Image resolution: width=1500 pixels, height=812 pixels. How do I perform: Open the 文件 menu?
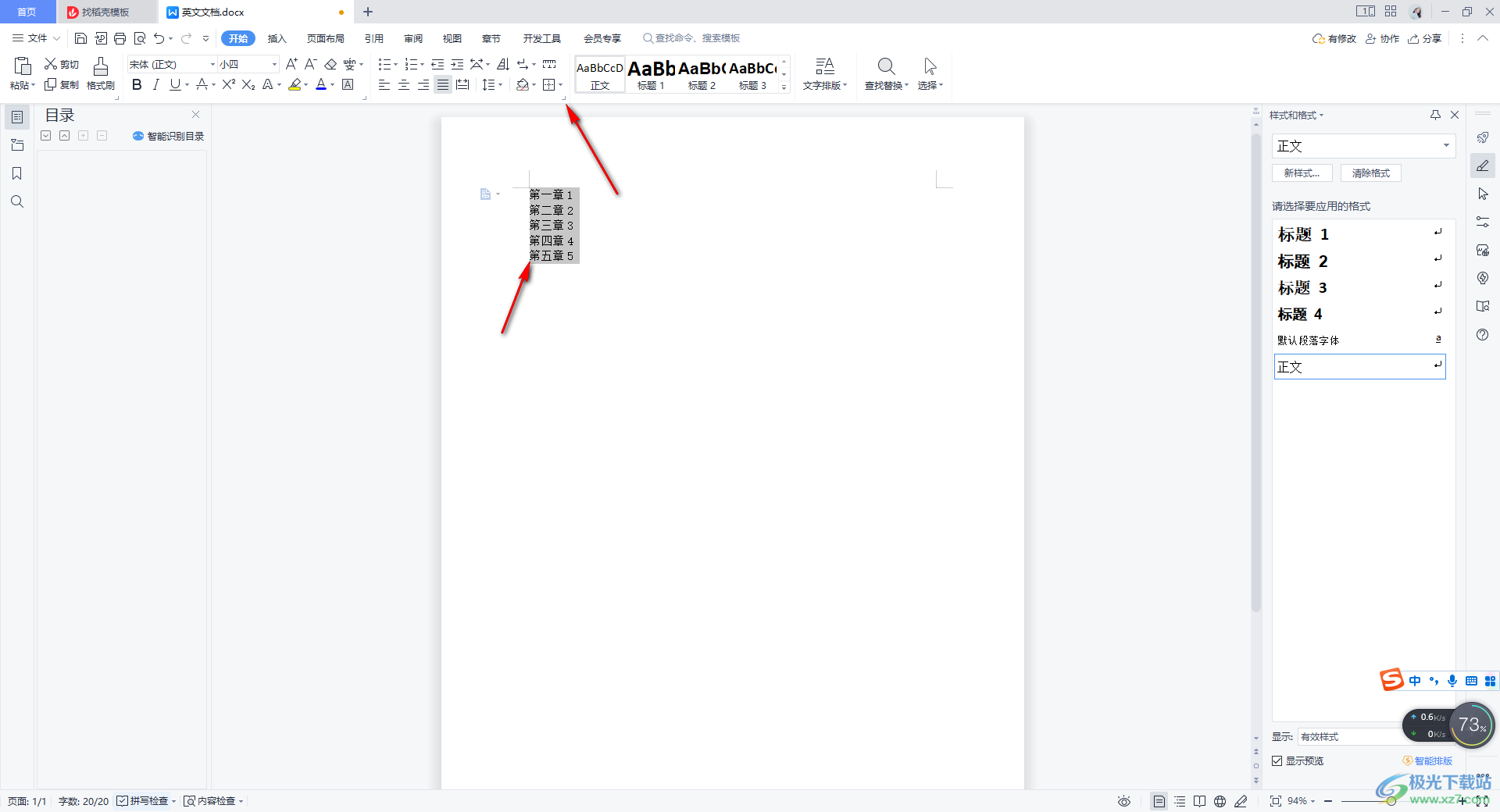(36, 38)
